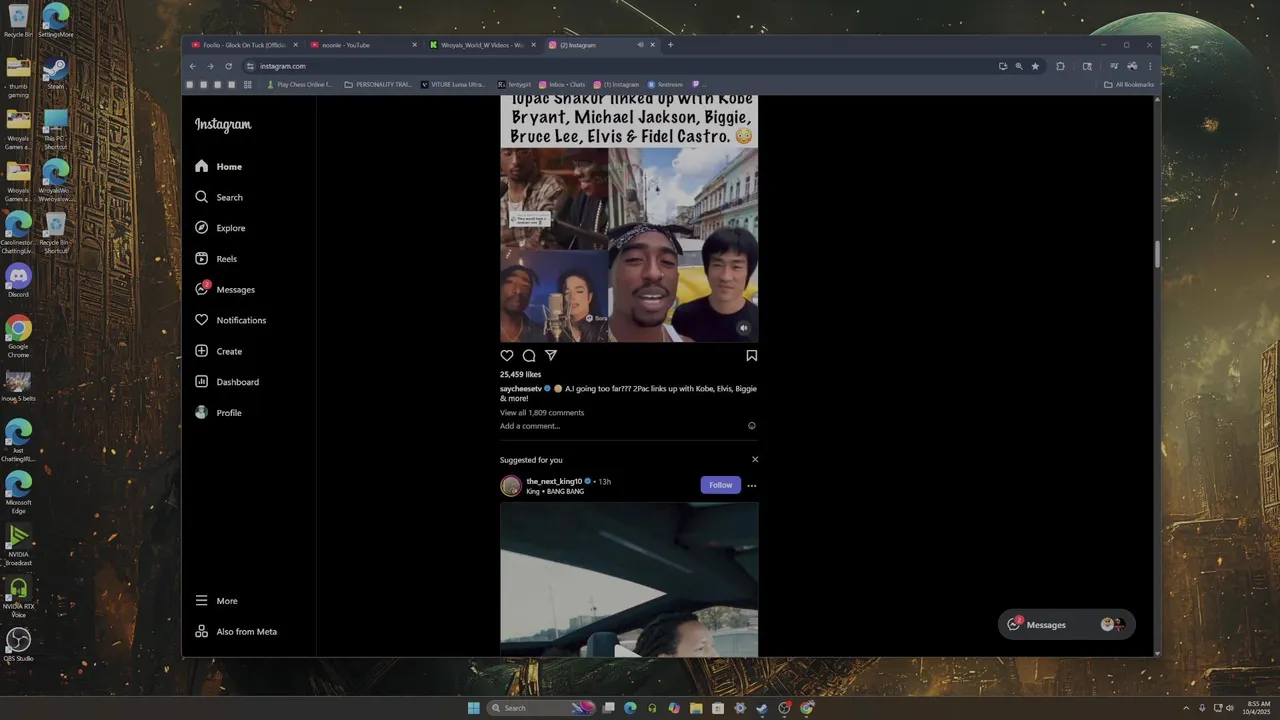Image resolution: width=1280 pixels, height=720 pixels.
Task: Open Play Chess Online bookmark
Action: pyautogui.click(x=299, y=85)
